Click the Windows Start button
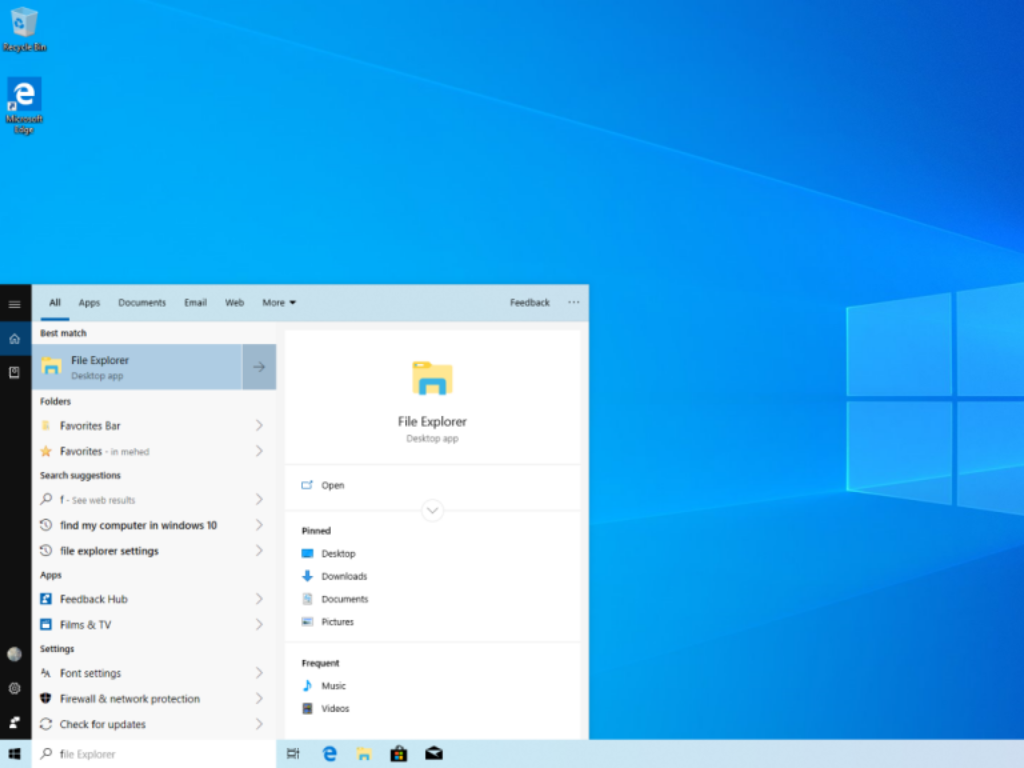This screenshot has height=768, width=1024. pyautogui.click(x=15, y=754)
